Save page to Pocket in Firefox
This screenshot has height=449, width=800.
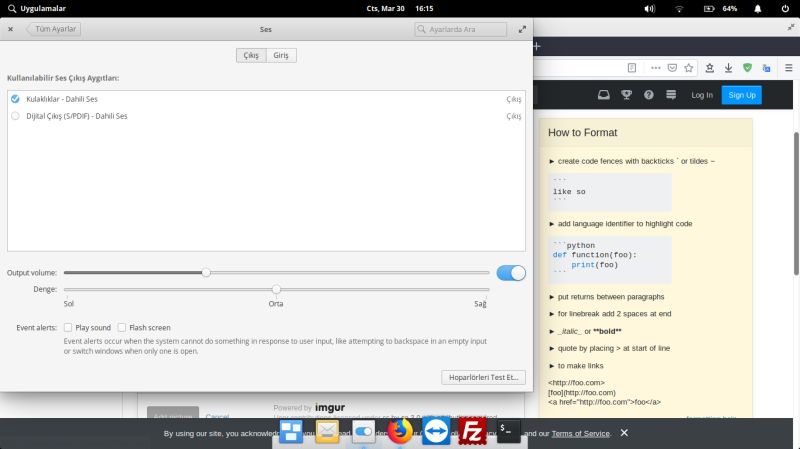[672, 68]
